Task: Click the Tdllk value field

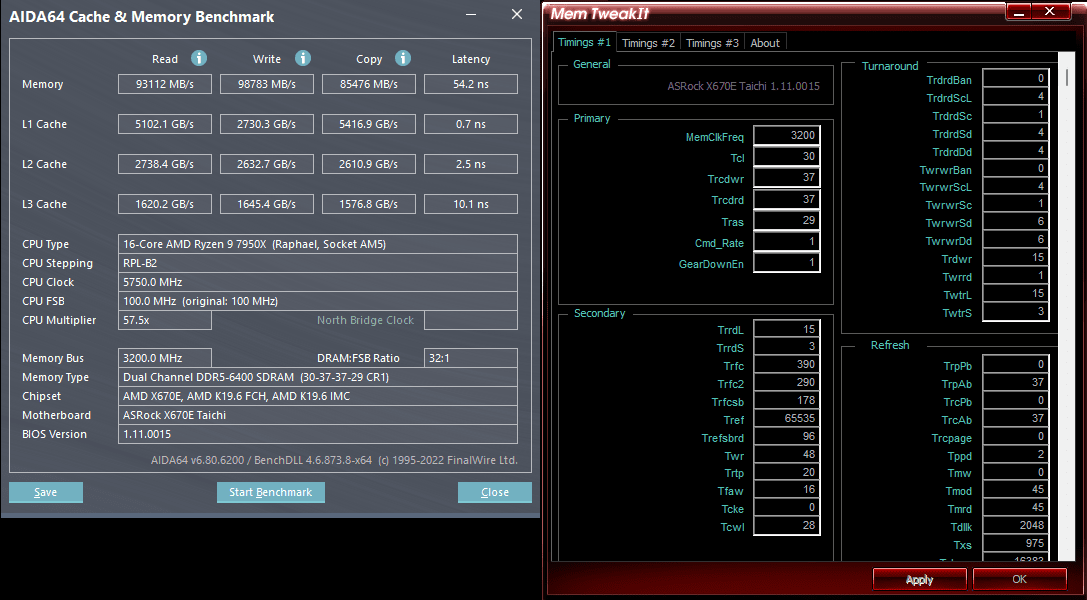Action: coord(1016,526)
